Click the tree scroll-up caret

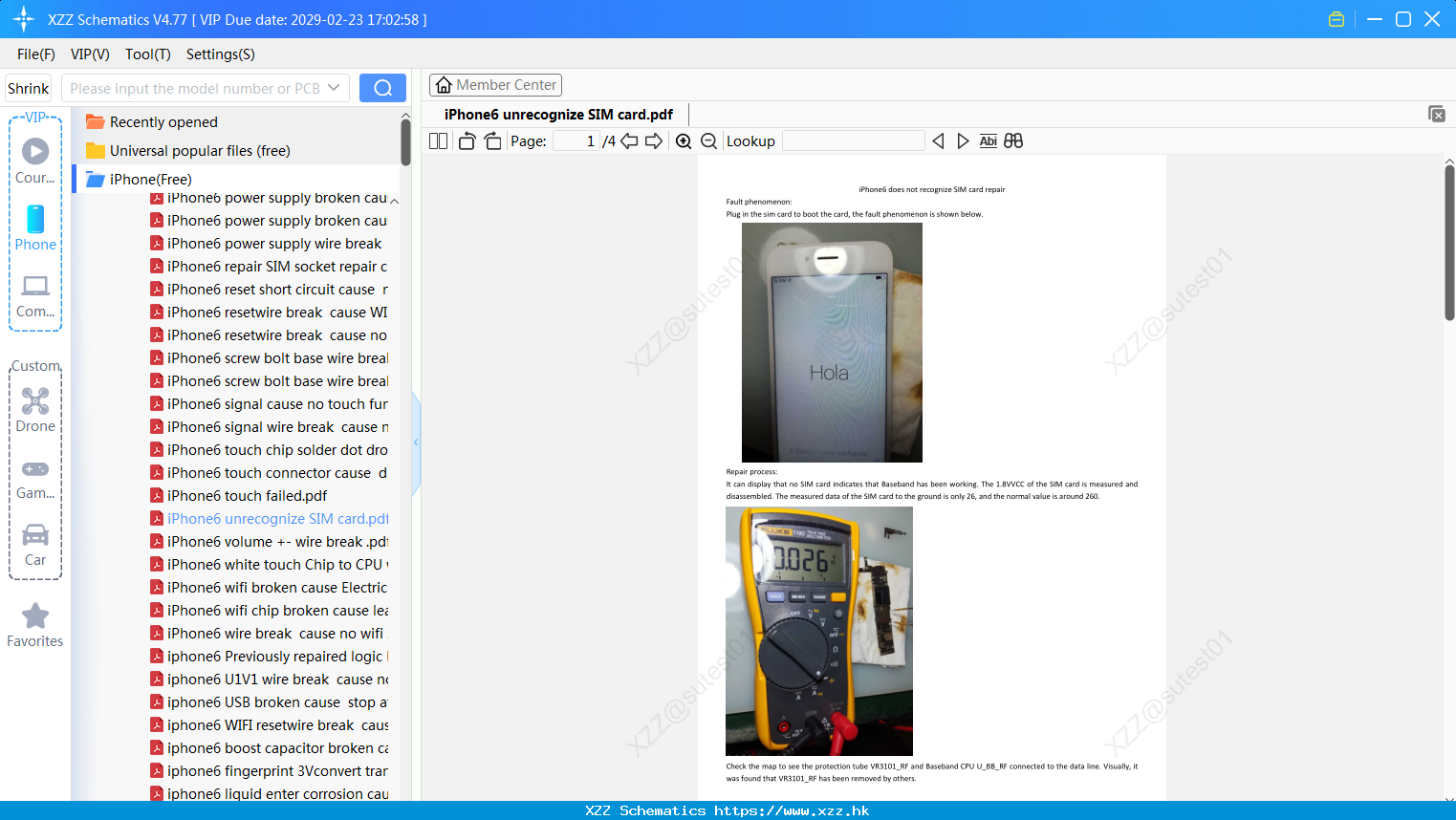395,201
